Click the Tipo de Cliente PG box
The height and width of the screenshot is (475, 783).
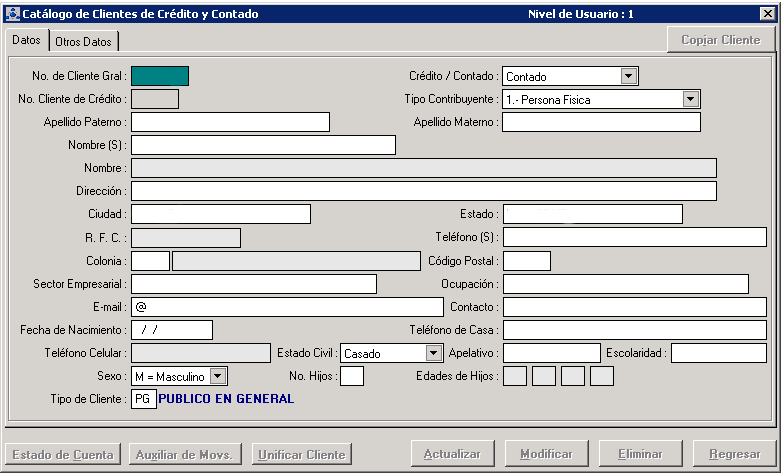coord(144,399)
